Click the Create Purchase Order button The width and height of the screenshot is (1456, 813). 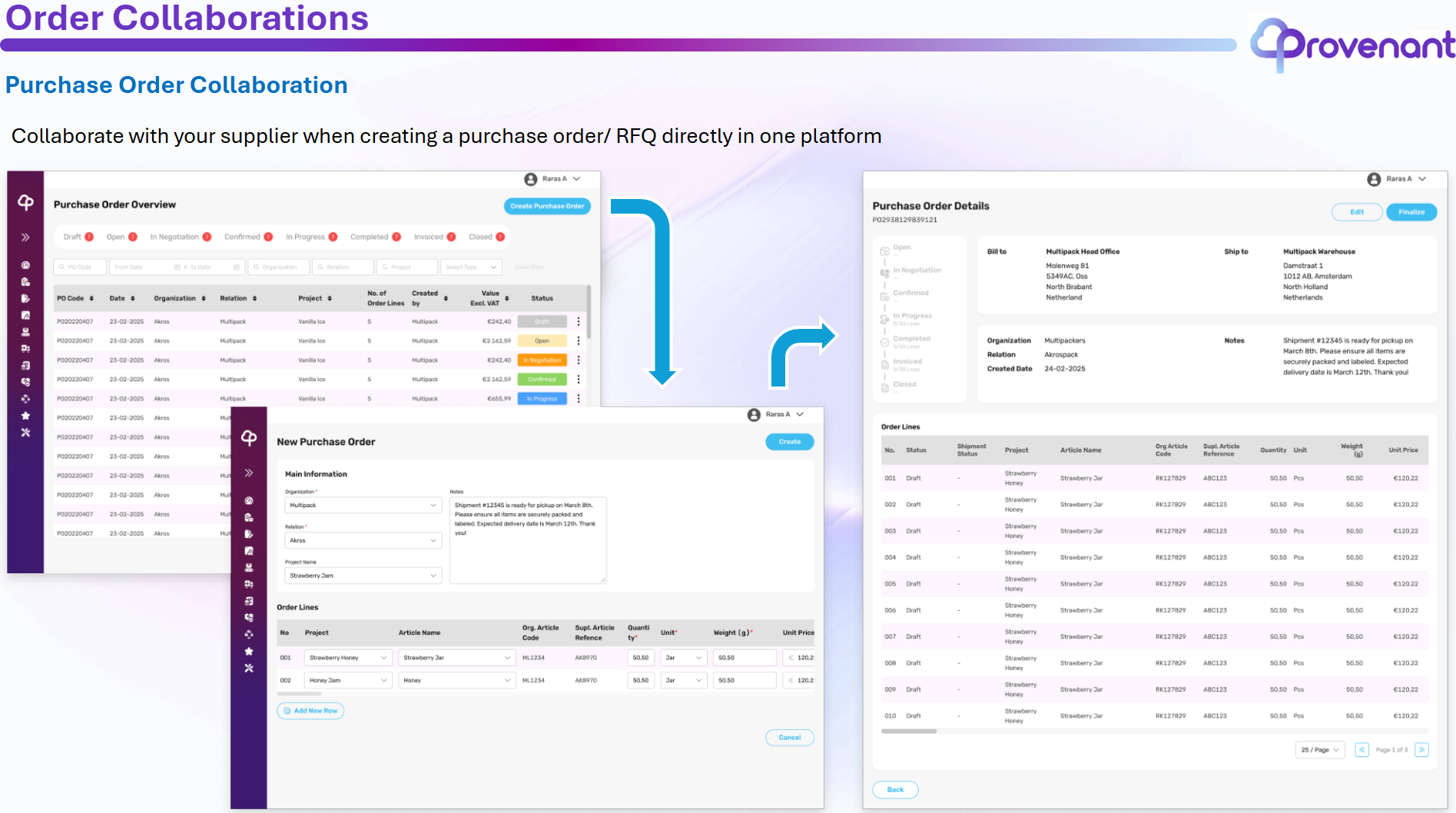[547, 206]
